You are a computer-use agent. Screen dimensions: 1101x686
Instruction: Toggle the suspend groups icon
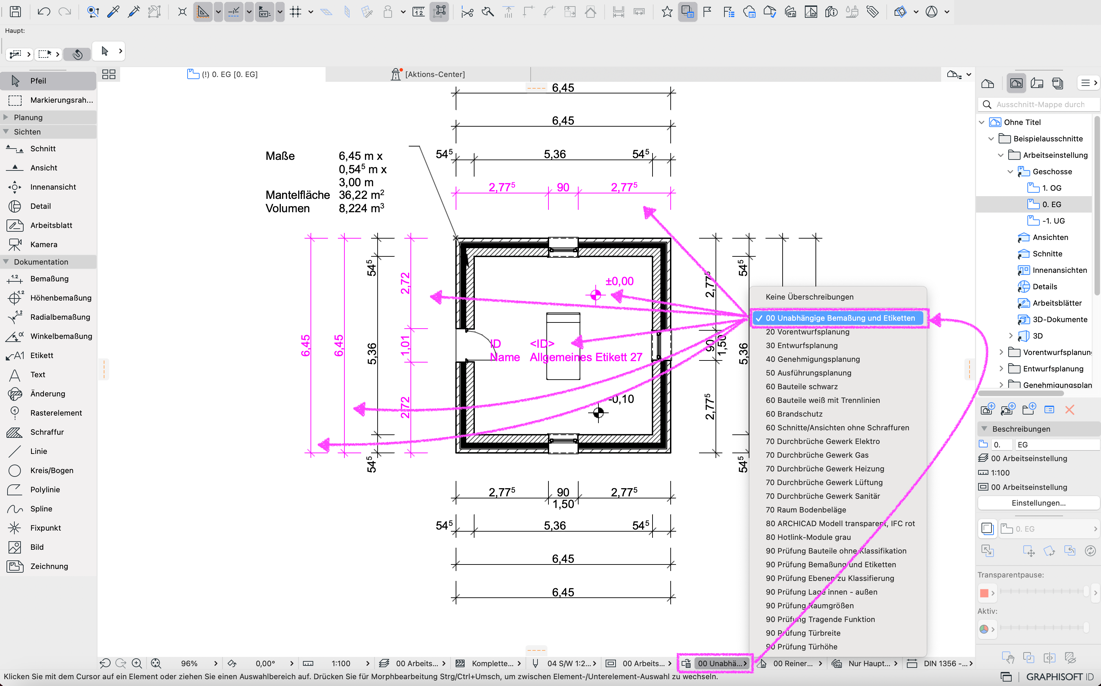click(440, 12)
